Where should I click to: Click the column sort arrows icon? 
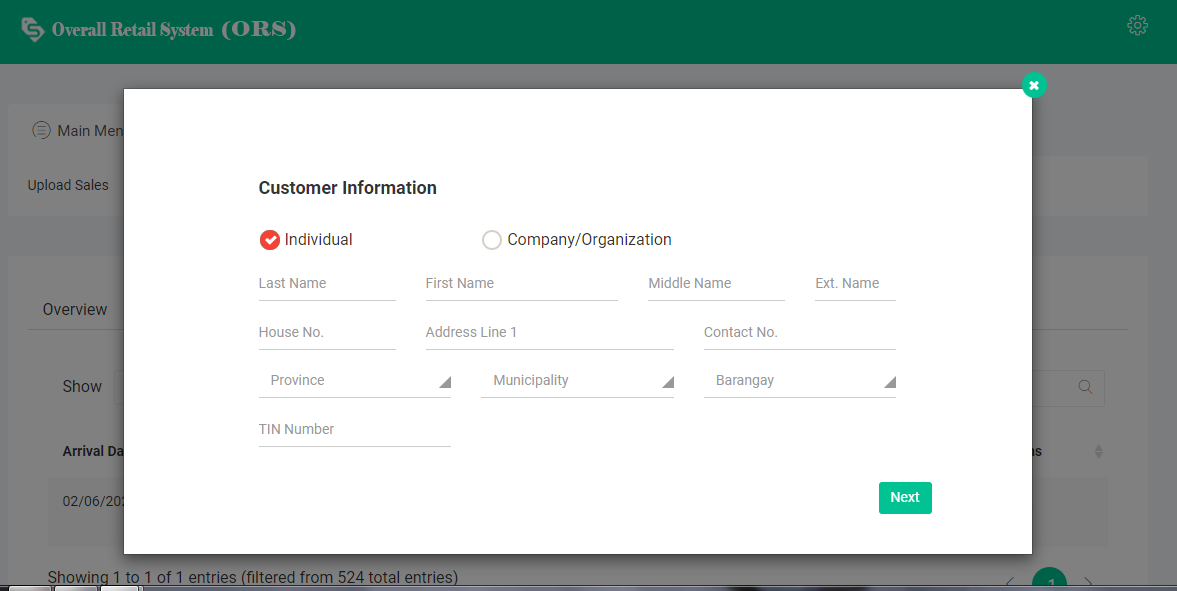pyautogui.click(x=1098, y=451)
